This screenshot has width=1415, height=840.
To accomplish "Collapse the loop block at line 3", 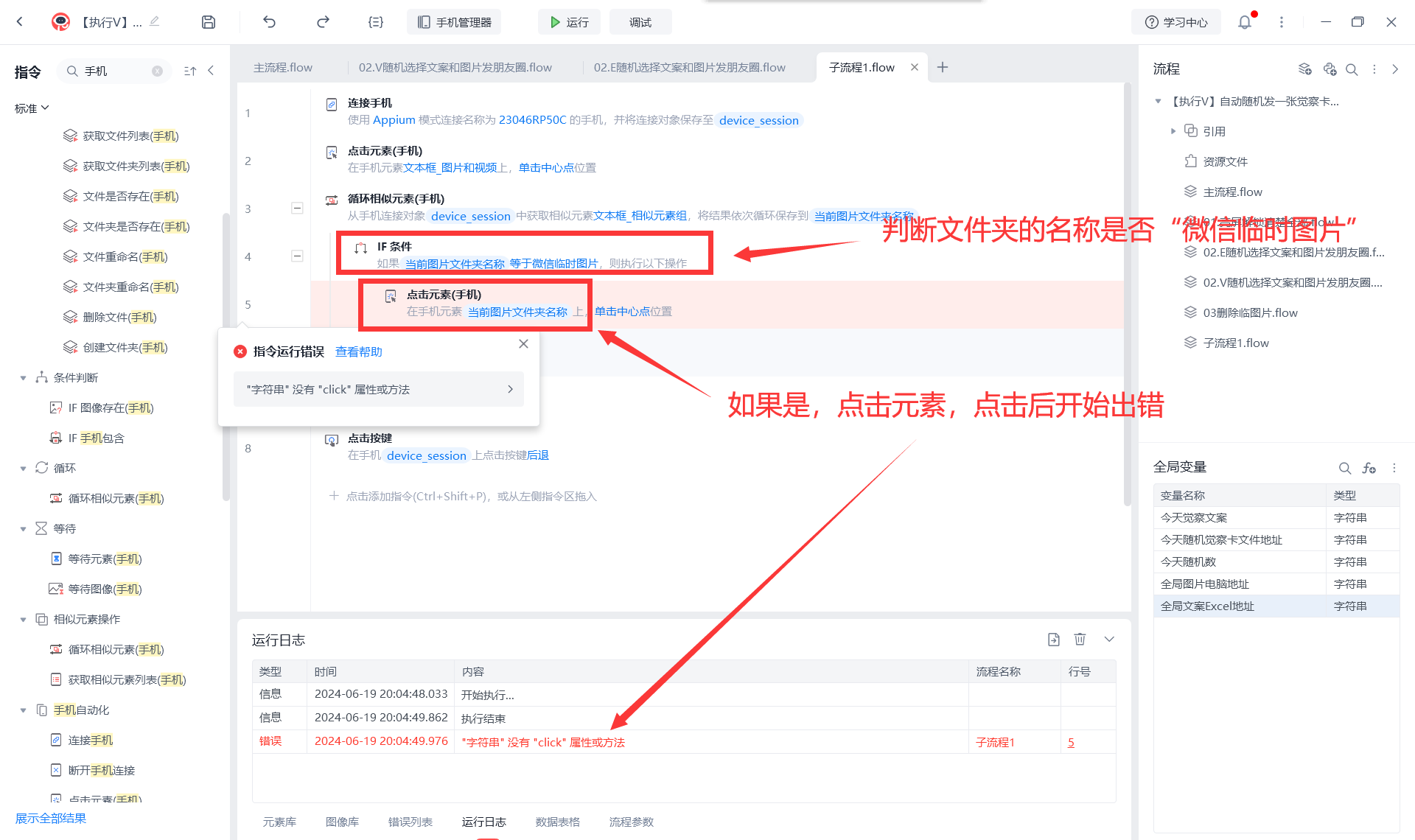I will point(297,209).
